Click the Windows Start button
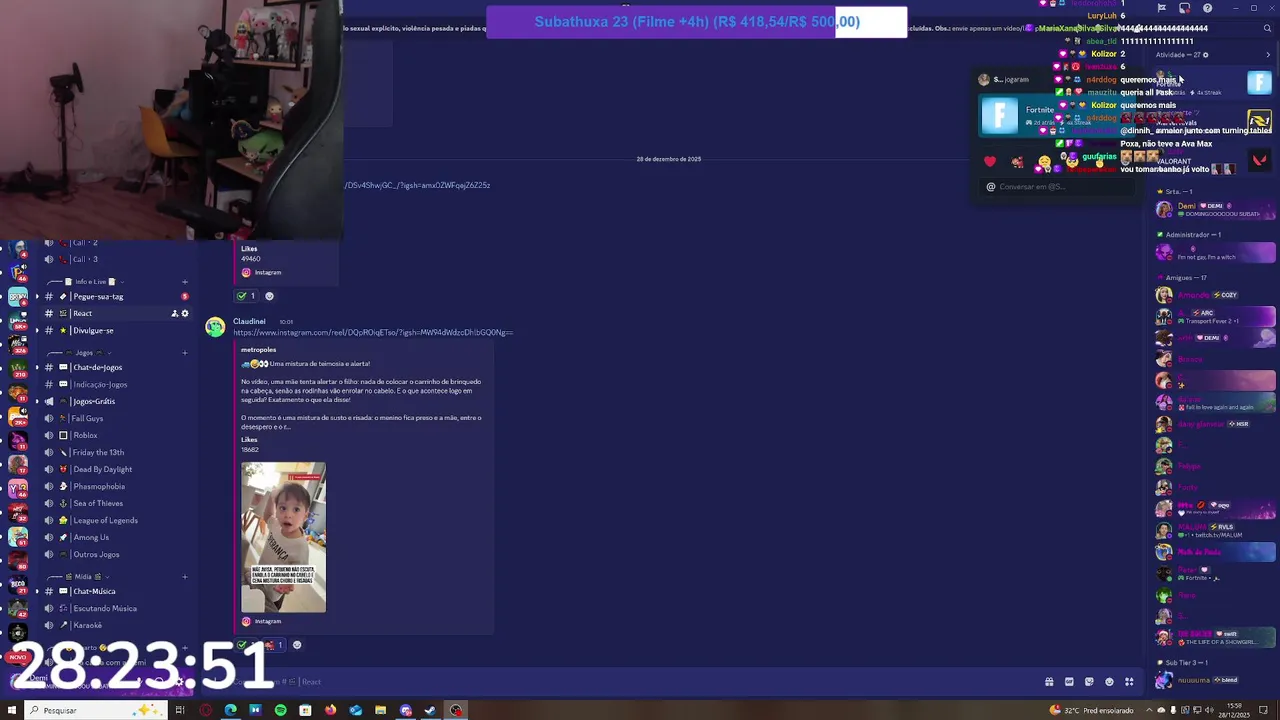 (x=12, y=710)
